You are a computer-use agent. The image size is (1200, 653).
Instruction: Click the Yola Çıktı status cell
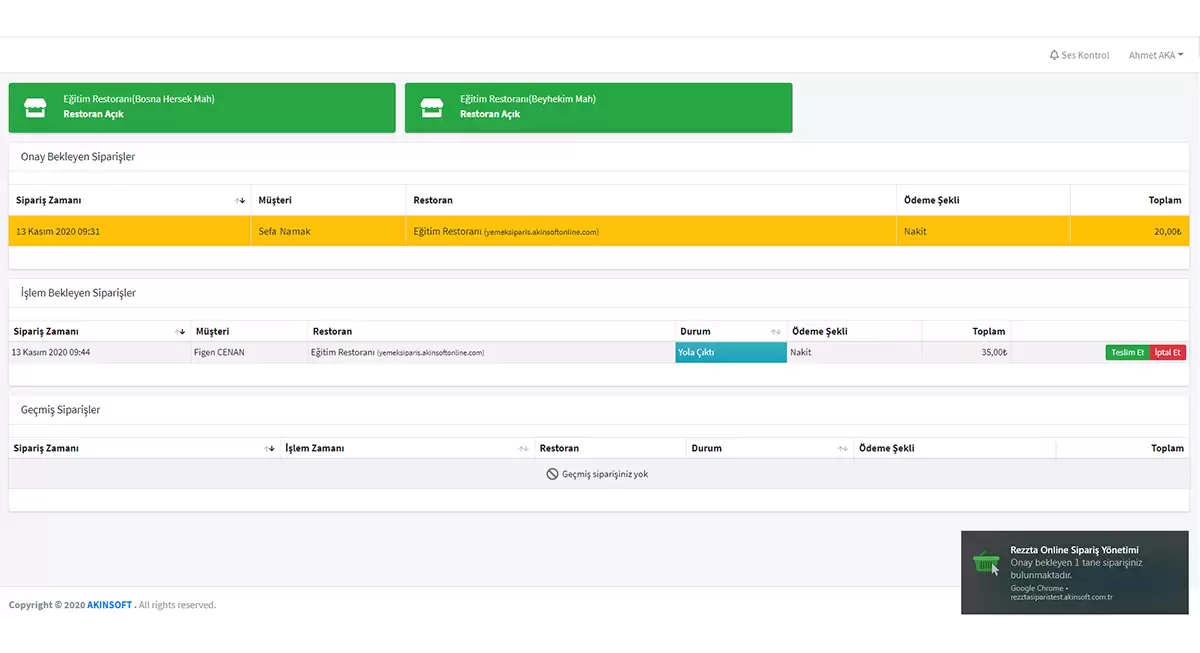click(x=730, y=352)
